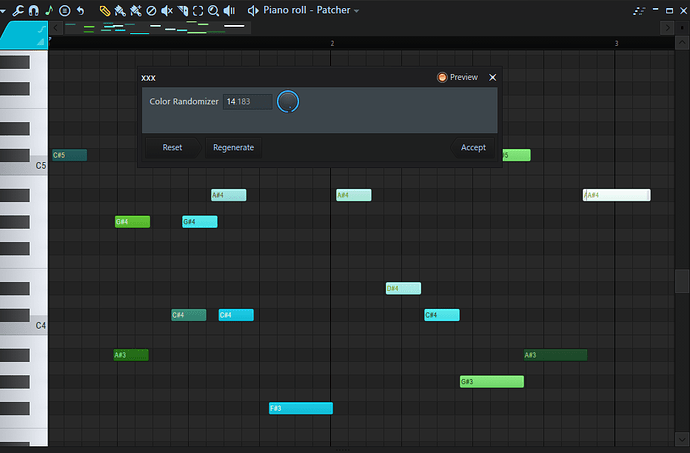Viewport: 690px width, 453px height.
Task: Select the Mute tool speaker icon
Action: (x=167, y=10)
